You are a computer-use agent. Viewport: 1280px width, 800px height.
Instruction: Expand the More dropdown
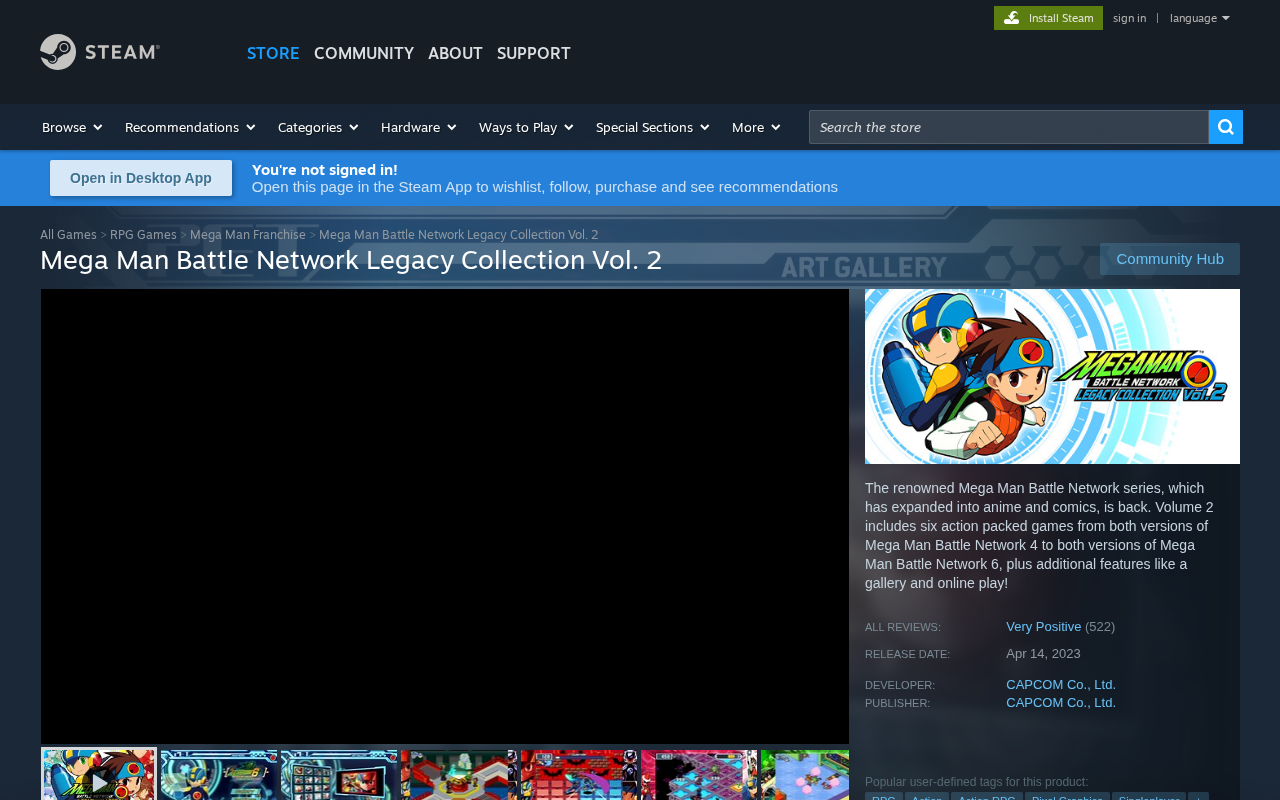pyautogui.click(x=756, y=127)
